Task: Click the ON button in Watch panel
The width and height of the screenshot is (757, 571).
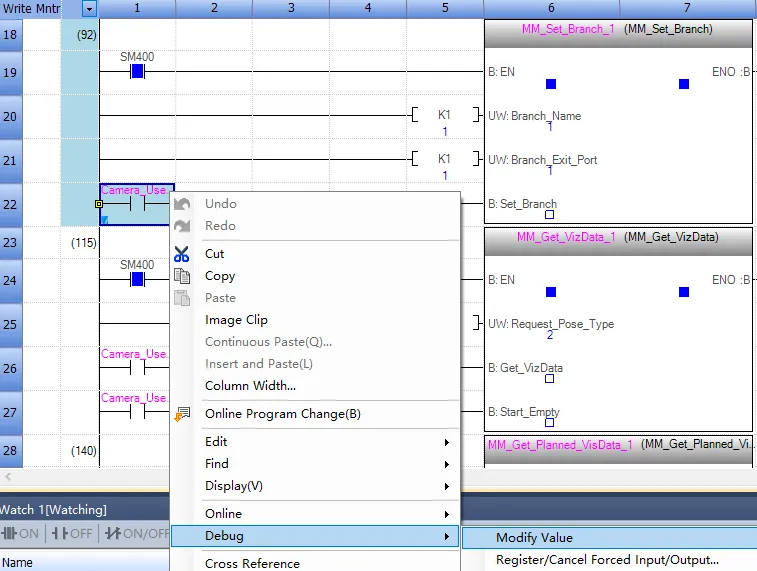Action: [21, 533]
